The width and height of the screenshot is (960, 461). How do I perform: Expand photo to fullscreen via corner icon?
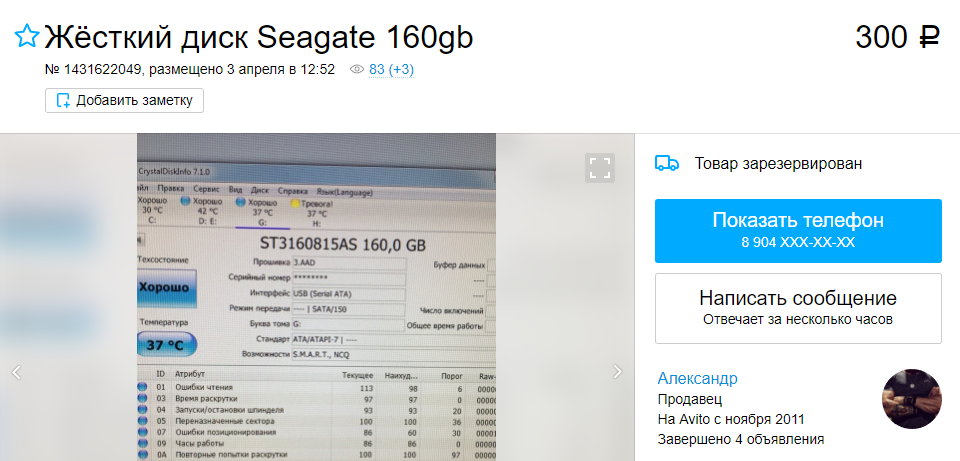[x=599, y=168]
